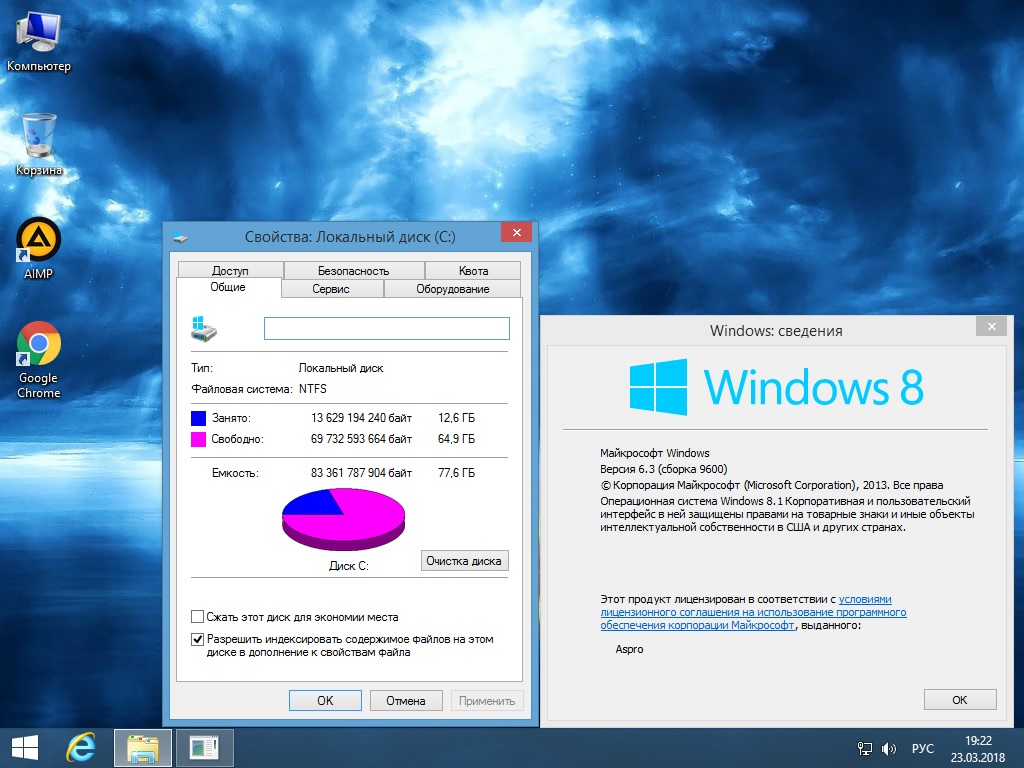Image resolution: width=1024 pixels, height=768 pixels.
Task: Open File Explorer on the taskbar
Action: pyautogui.click(x=142, y=748)
